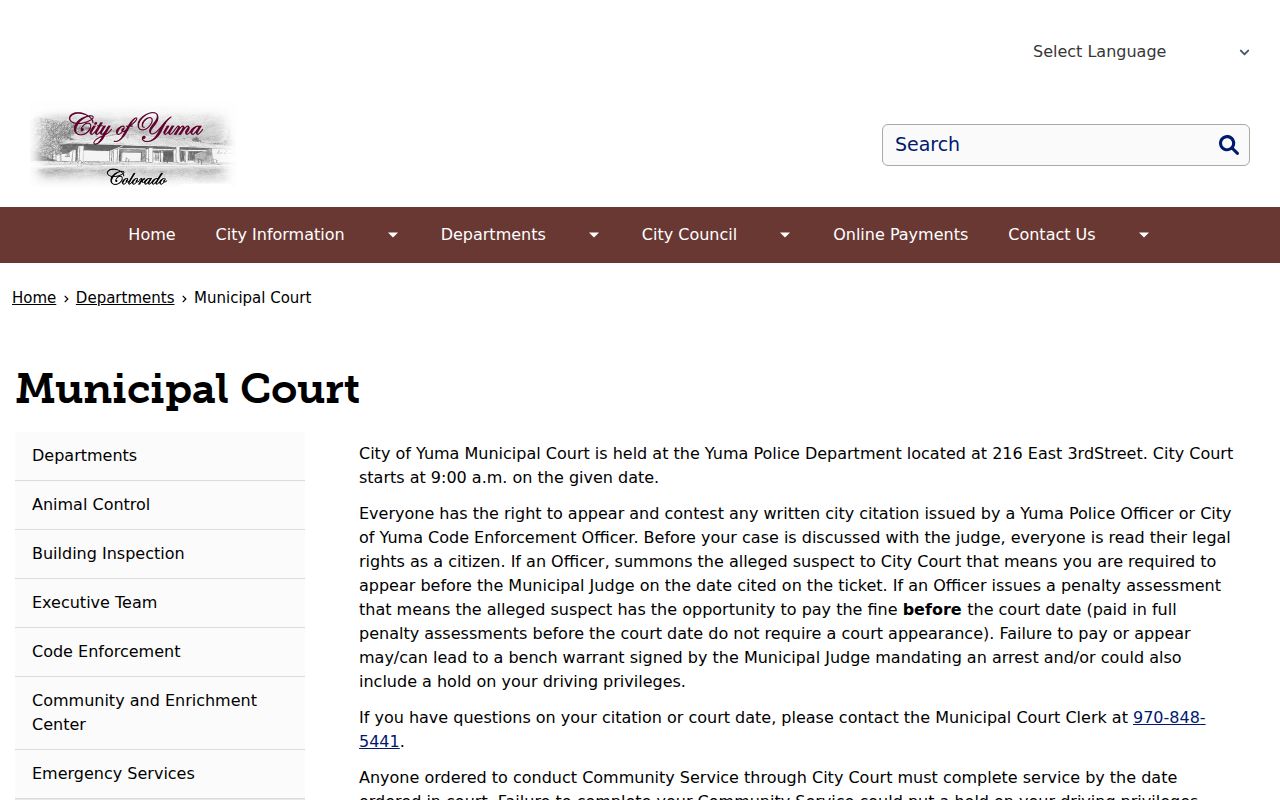
Task: Open Contact Us menu item
Action: (1051, 234)
